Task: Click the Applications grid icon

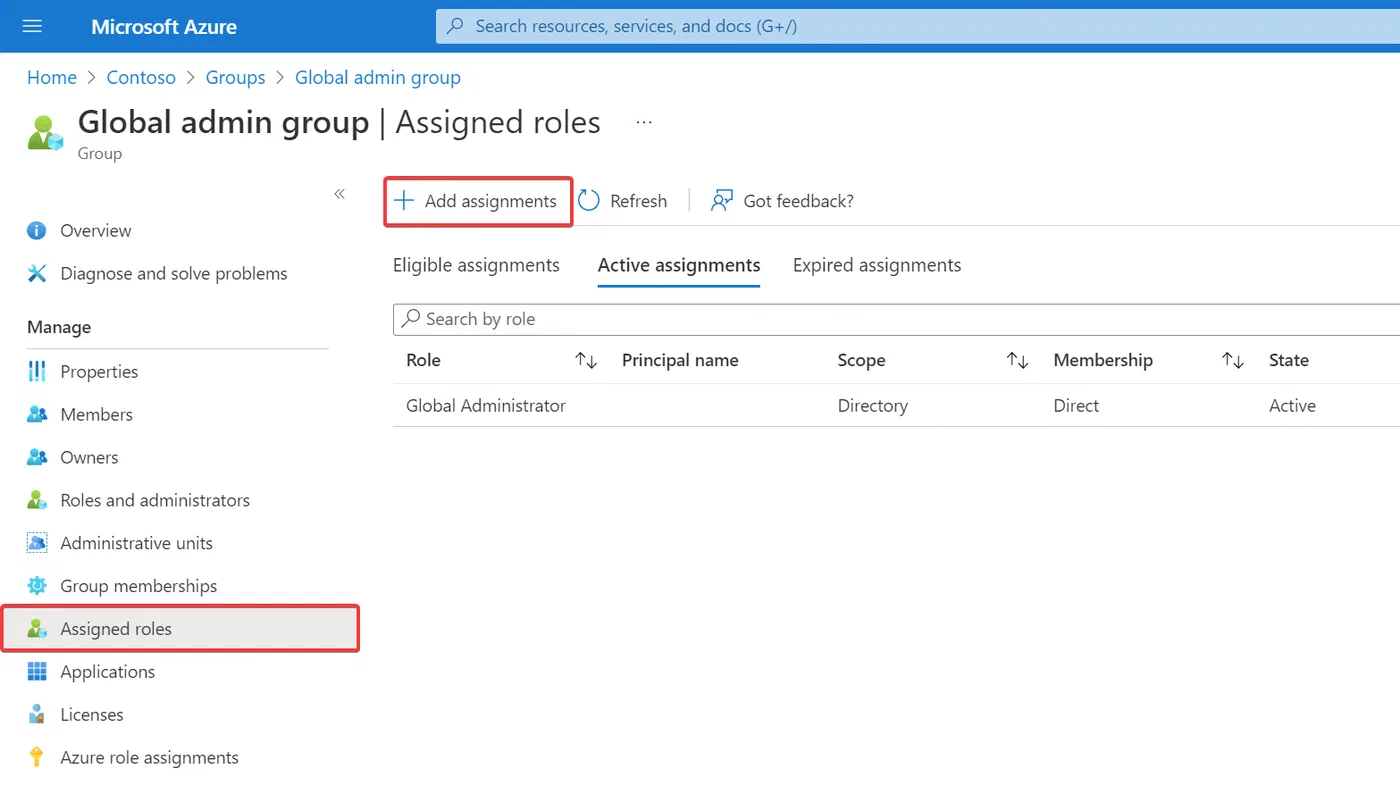Action: click(37, 672)
